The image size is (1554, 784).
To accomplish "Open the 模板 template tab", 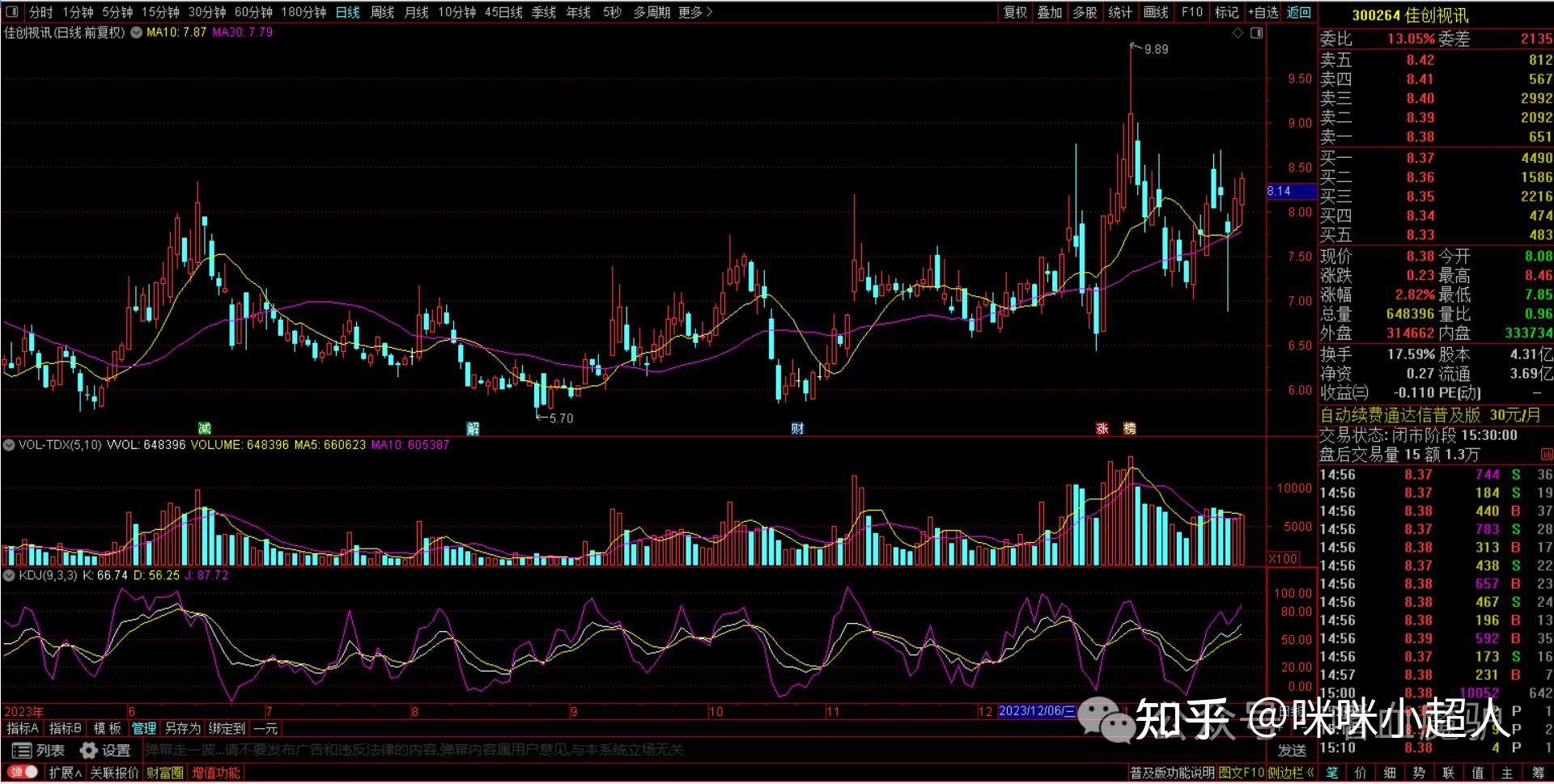I will pos(107,728).
